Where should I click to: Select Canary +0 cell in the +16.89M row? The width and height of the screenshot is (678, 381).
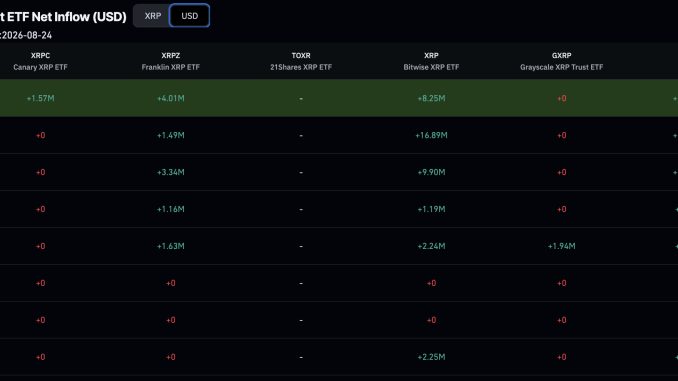[40, 135]
